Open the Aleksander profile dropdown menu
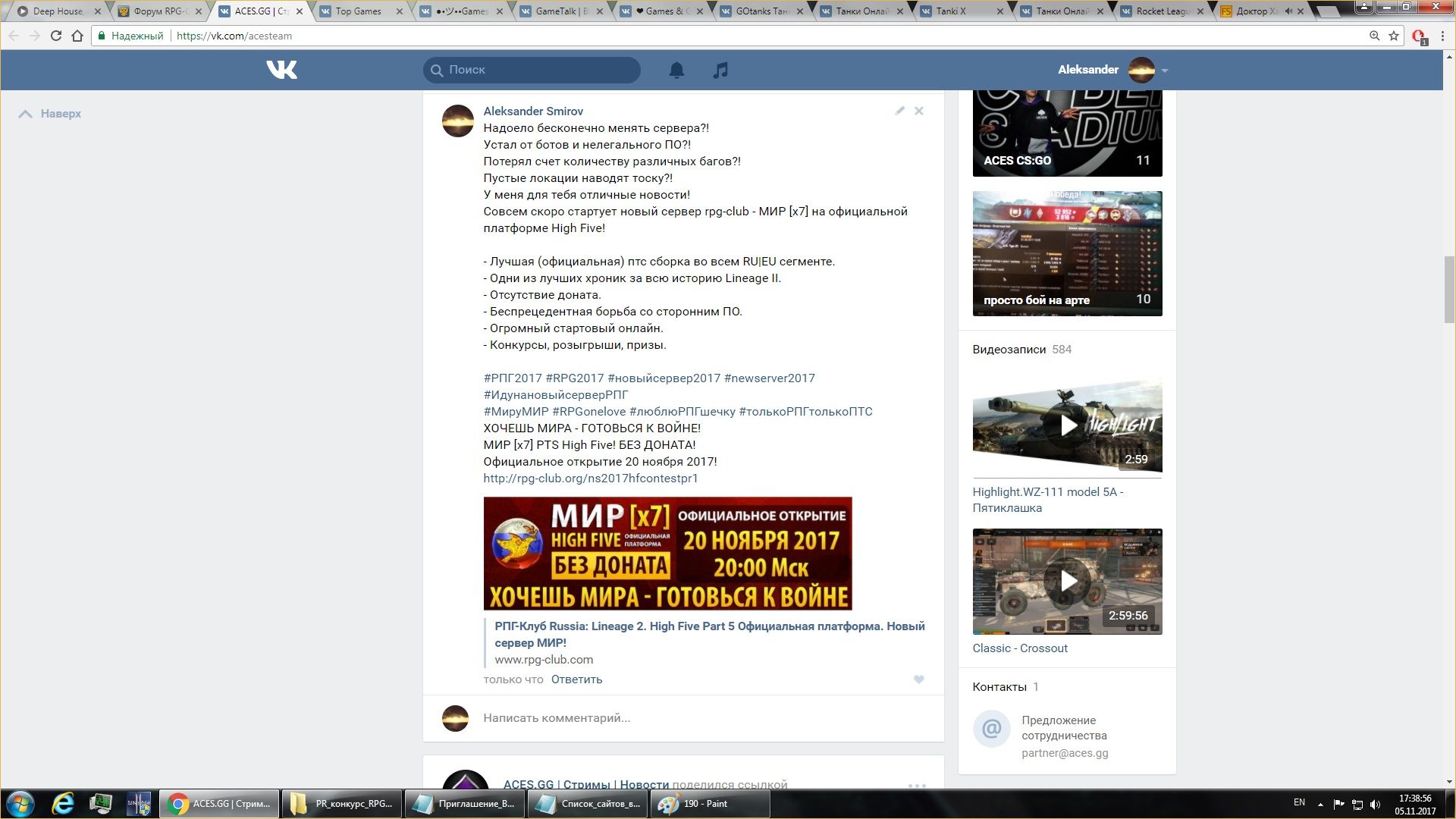This screenshot has height=819, width=1456. tap(1164, 71)
